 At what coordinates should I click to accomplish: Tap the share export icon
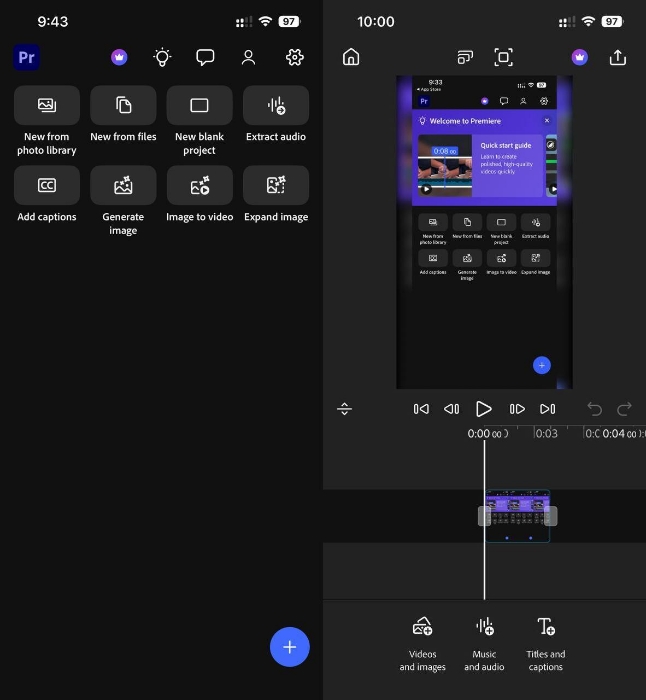[x=618, y=57]
